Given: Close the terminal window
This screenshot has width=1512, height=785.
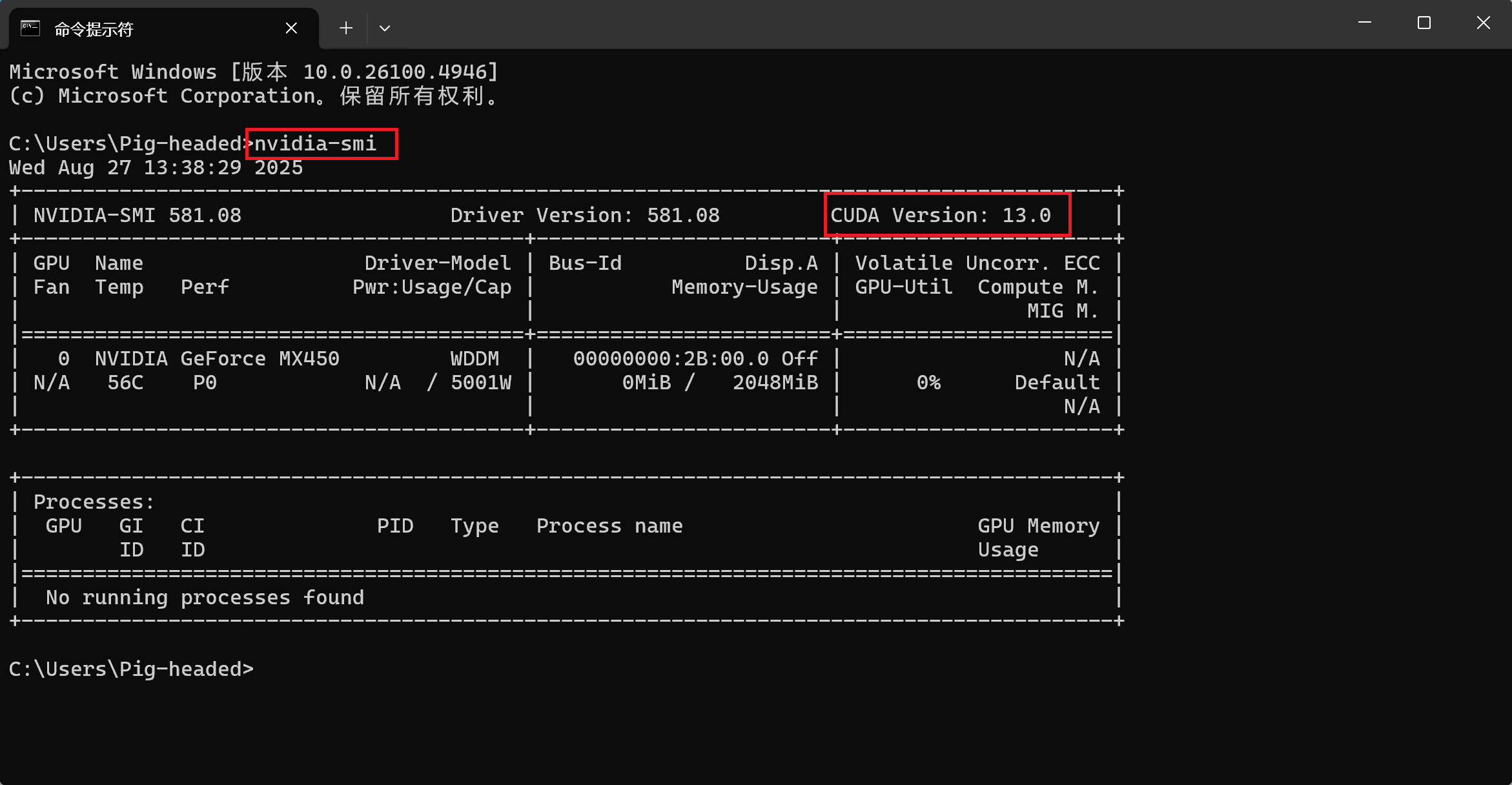Looking at the screenshot, I should pyautogui.click(x=1484, y=23).
